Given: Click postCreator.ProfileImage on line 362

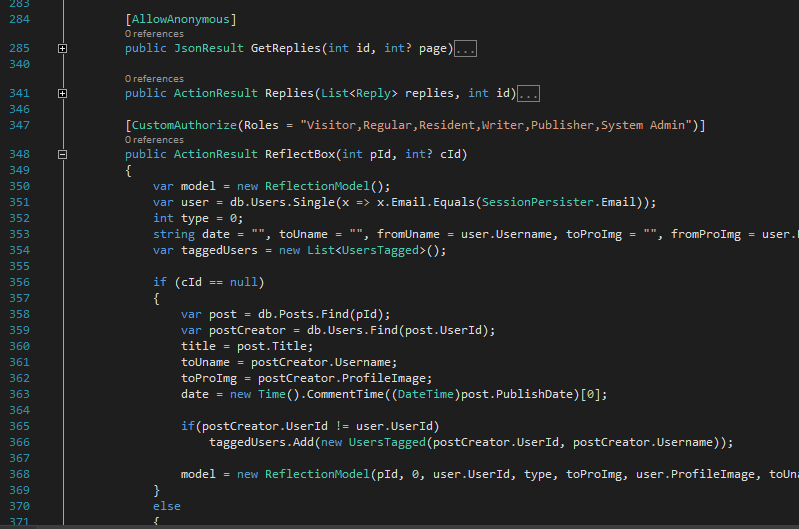Looking at the screenshot, I should point(341,379).
